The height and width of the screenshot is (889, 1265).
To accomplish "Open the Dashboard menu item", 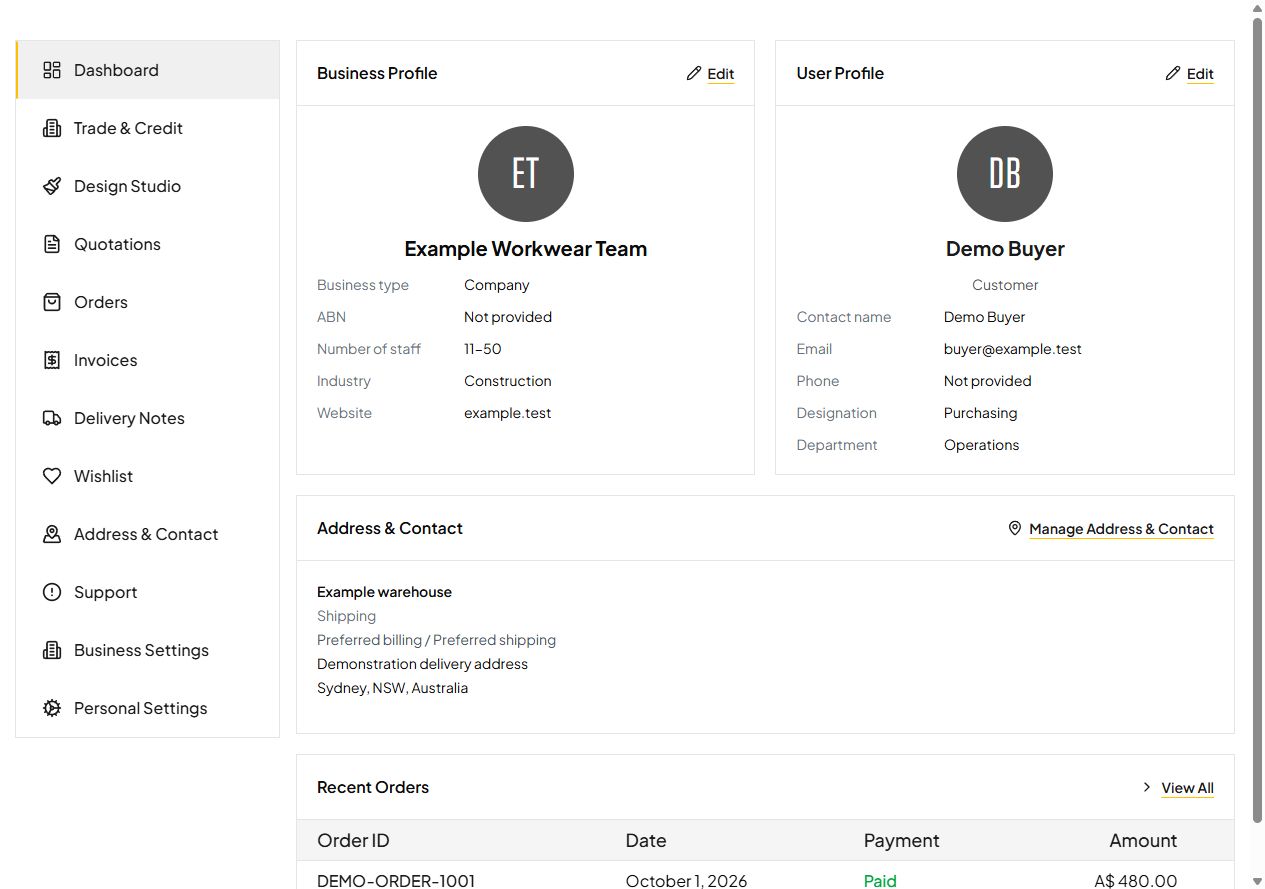I will click(148, 70).
